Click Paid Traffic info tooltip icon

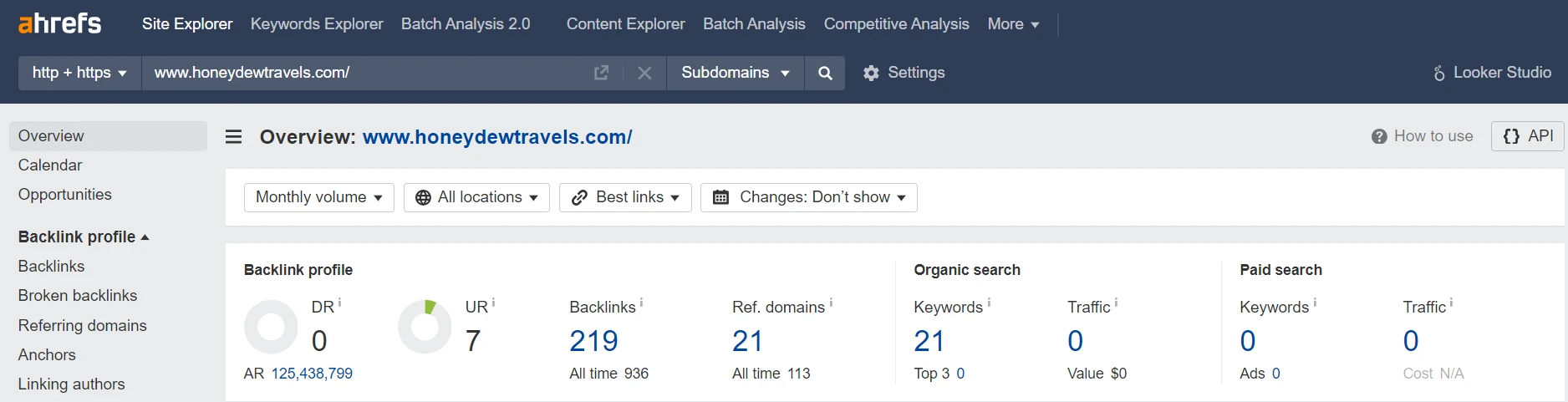(x=1451, y=303)
